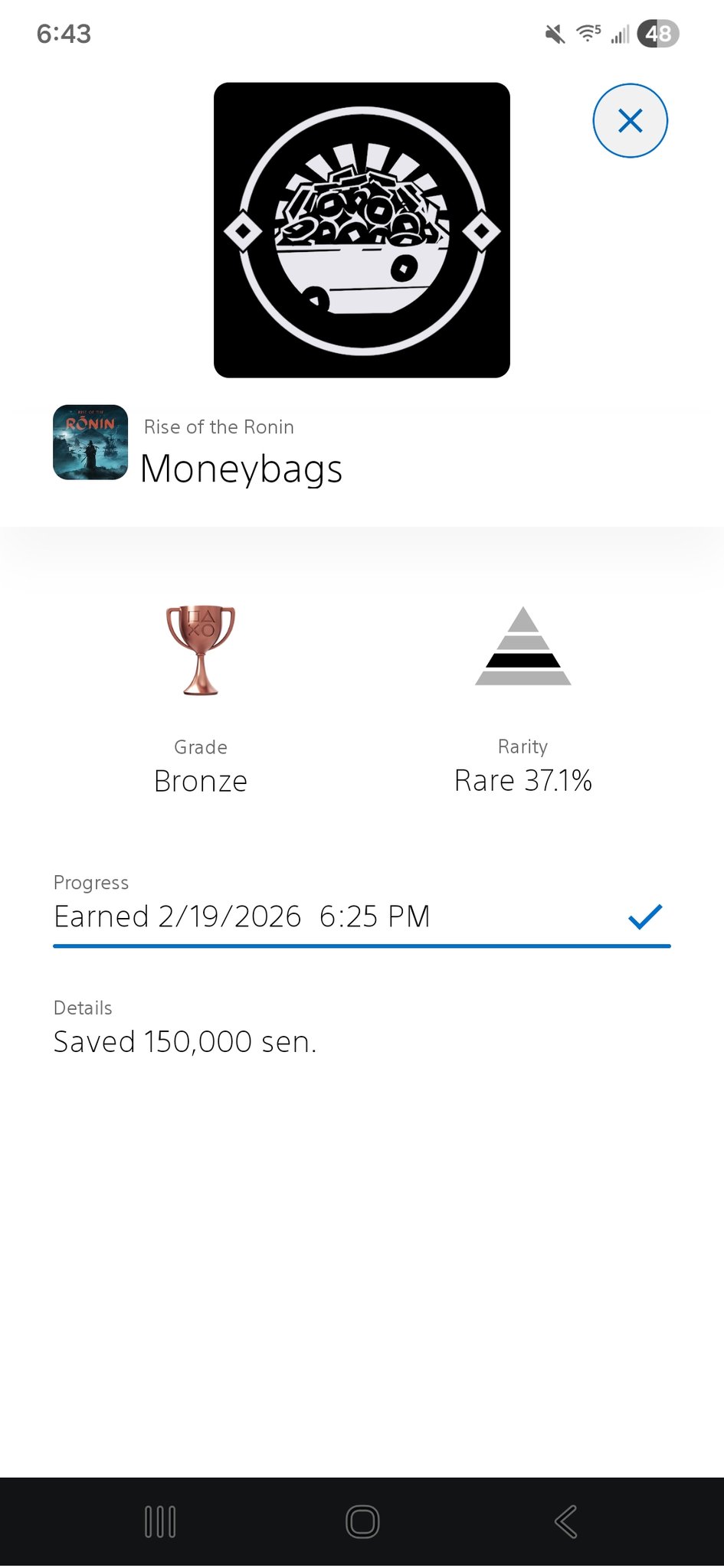This screenshot has height=1568, width=724.
Task: Close the trophy details screen
Action: [x=630, y=121]
